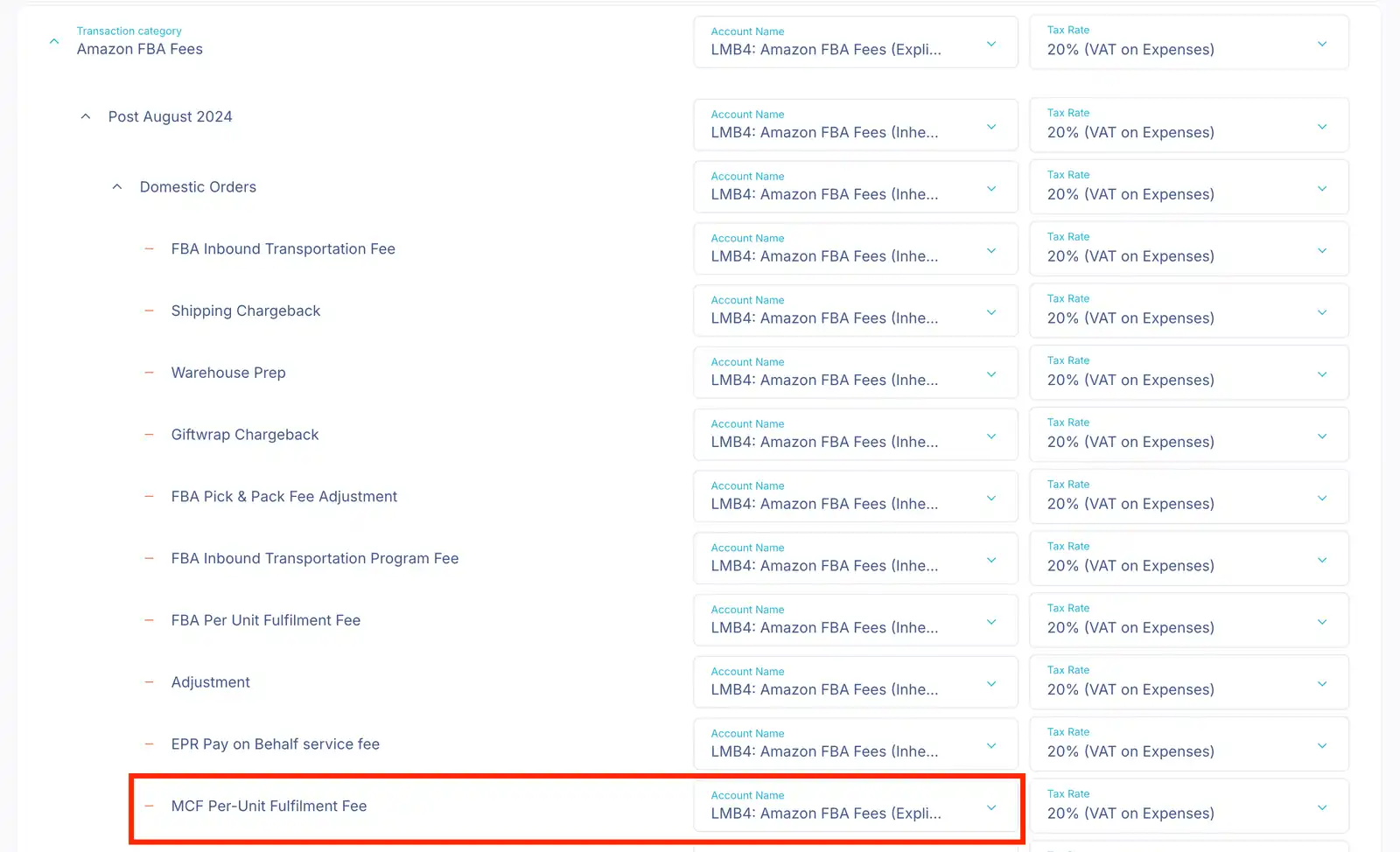The width and height of the screenshot is (1400, 852).
Task: Click the orange dash beside MCF Per-Unit Fulfilment Fee
Action: [149, 806]
